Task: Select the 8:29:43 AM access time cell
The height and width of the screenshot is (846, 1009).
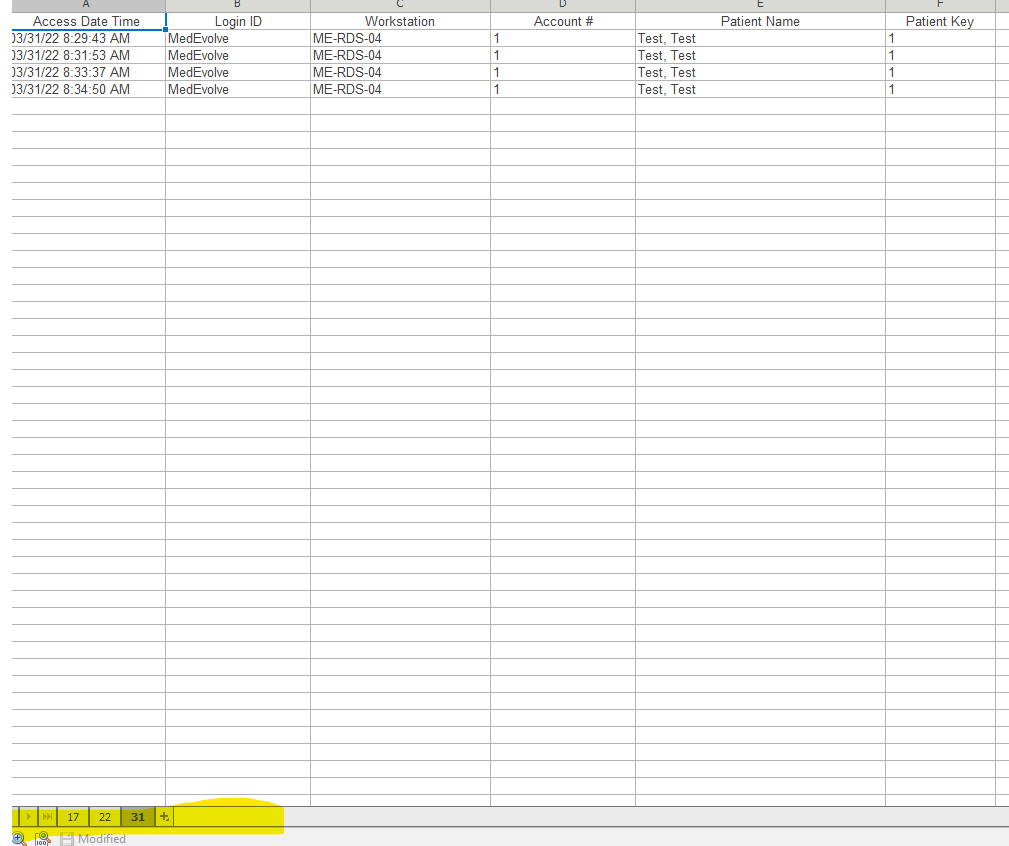Action: point(87,39)
